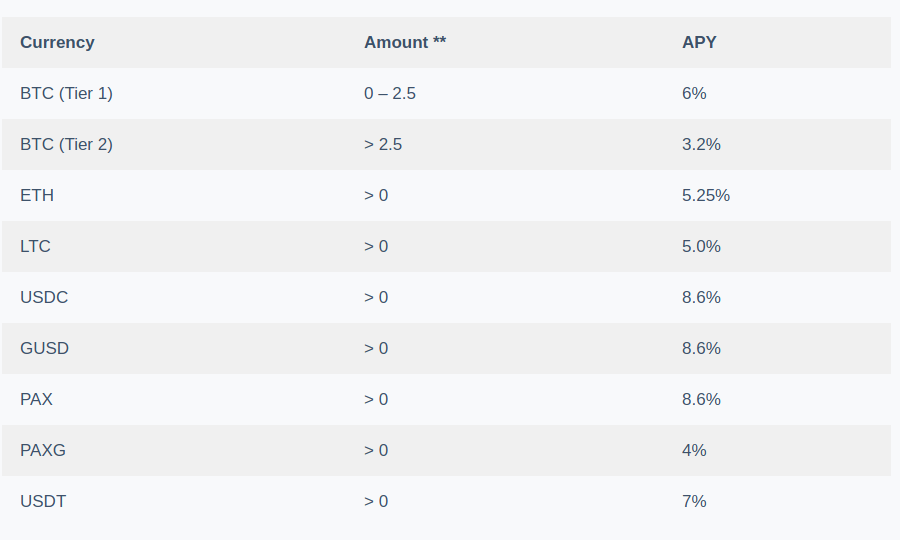Image resolution: width=900 pixels, height=540 pixels.
Task: Click the USDC currency cell
Action: 44,297
